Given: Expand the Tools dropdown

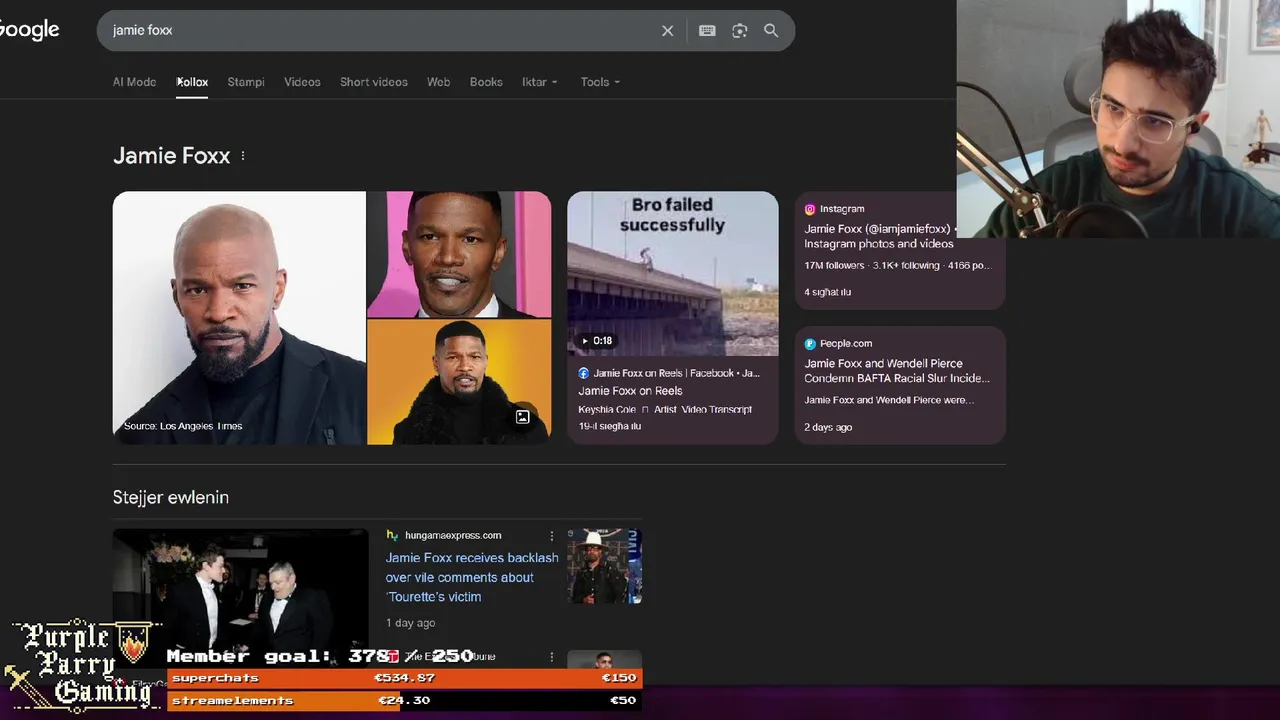Looking at the screenshot, I should coord(600,82).
